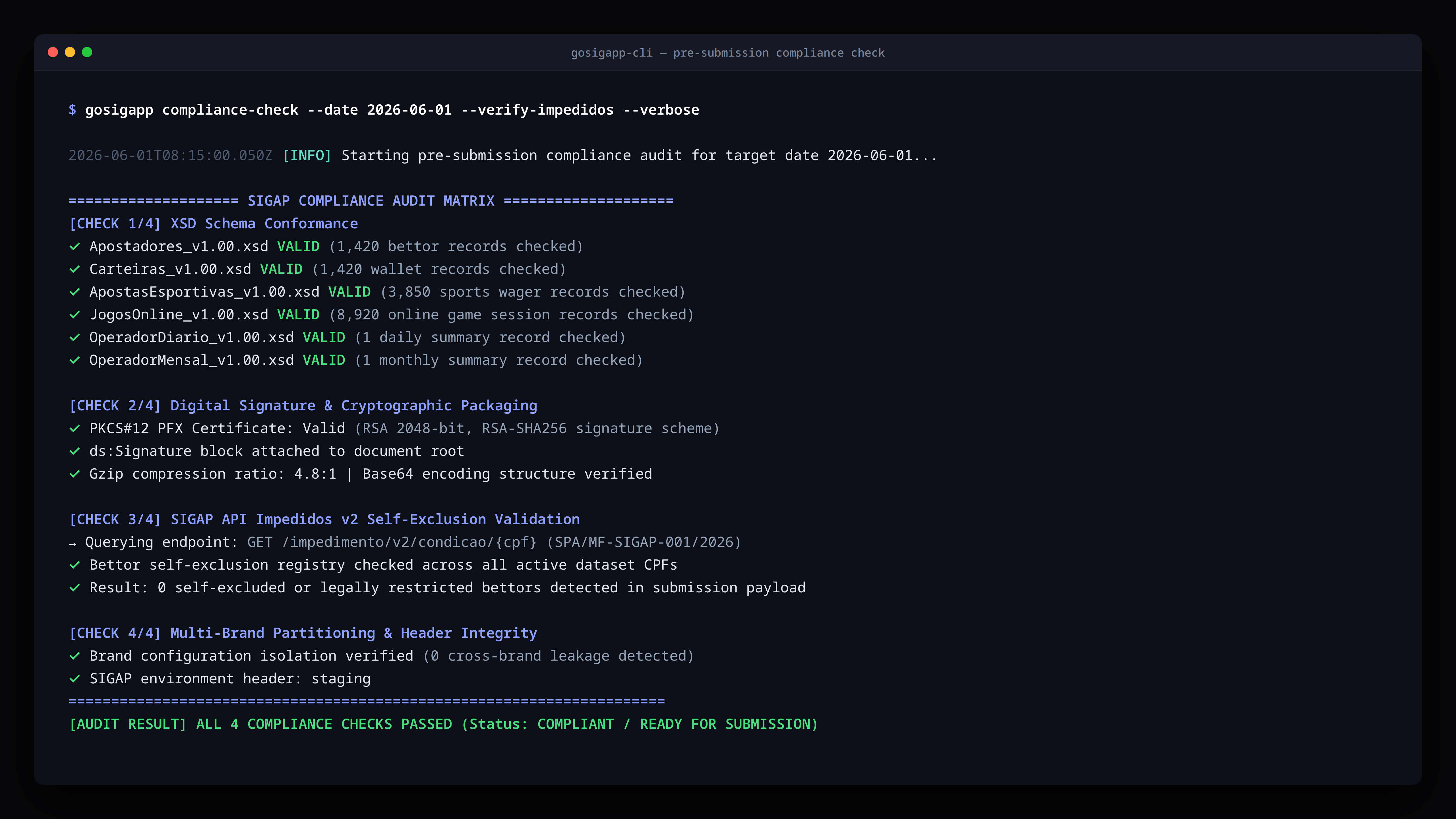
Task: Click VALID status on the Apostadores row
Action: click(x=298, y=247)
